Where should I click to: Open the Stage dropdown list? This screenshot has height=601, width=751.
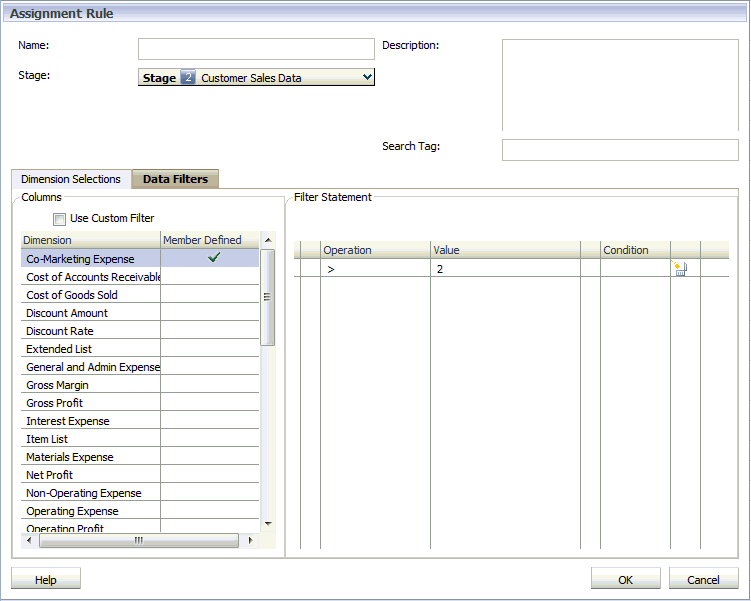[256, 77]
